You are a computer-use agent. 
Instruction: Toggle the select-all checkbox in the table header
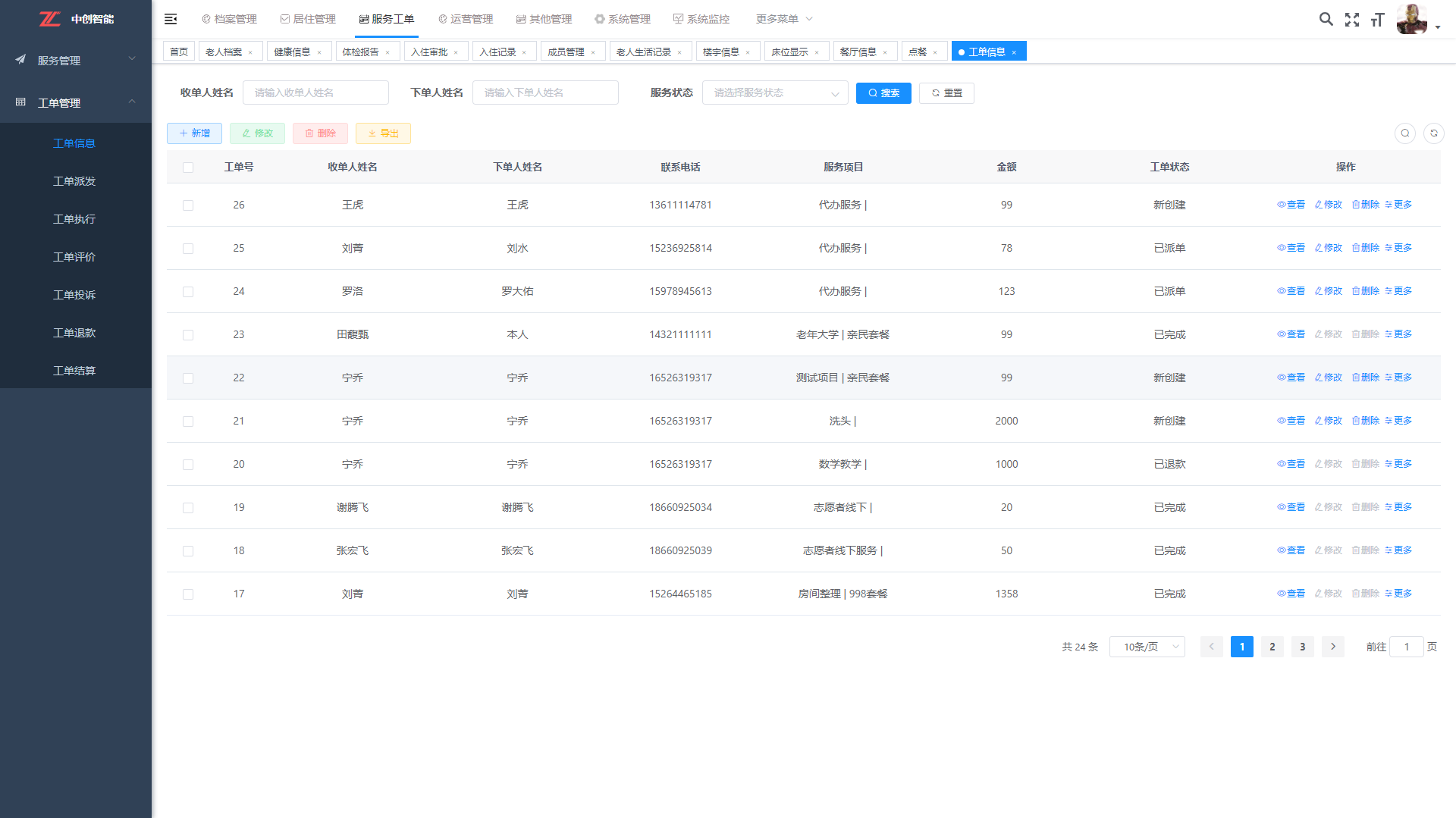188,168
